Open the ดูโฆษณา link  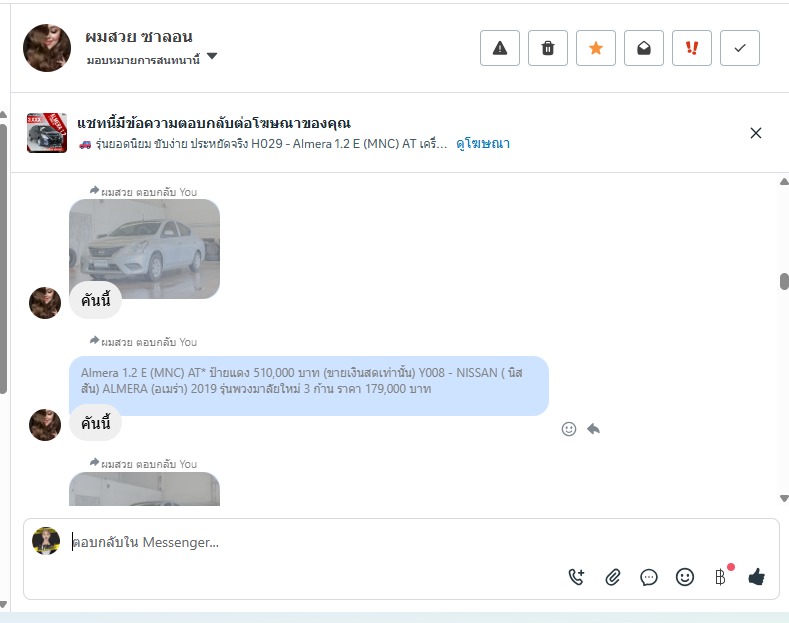tap(483, 144)
